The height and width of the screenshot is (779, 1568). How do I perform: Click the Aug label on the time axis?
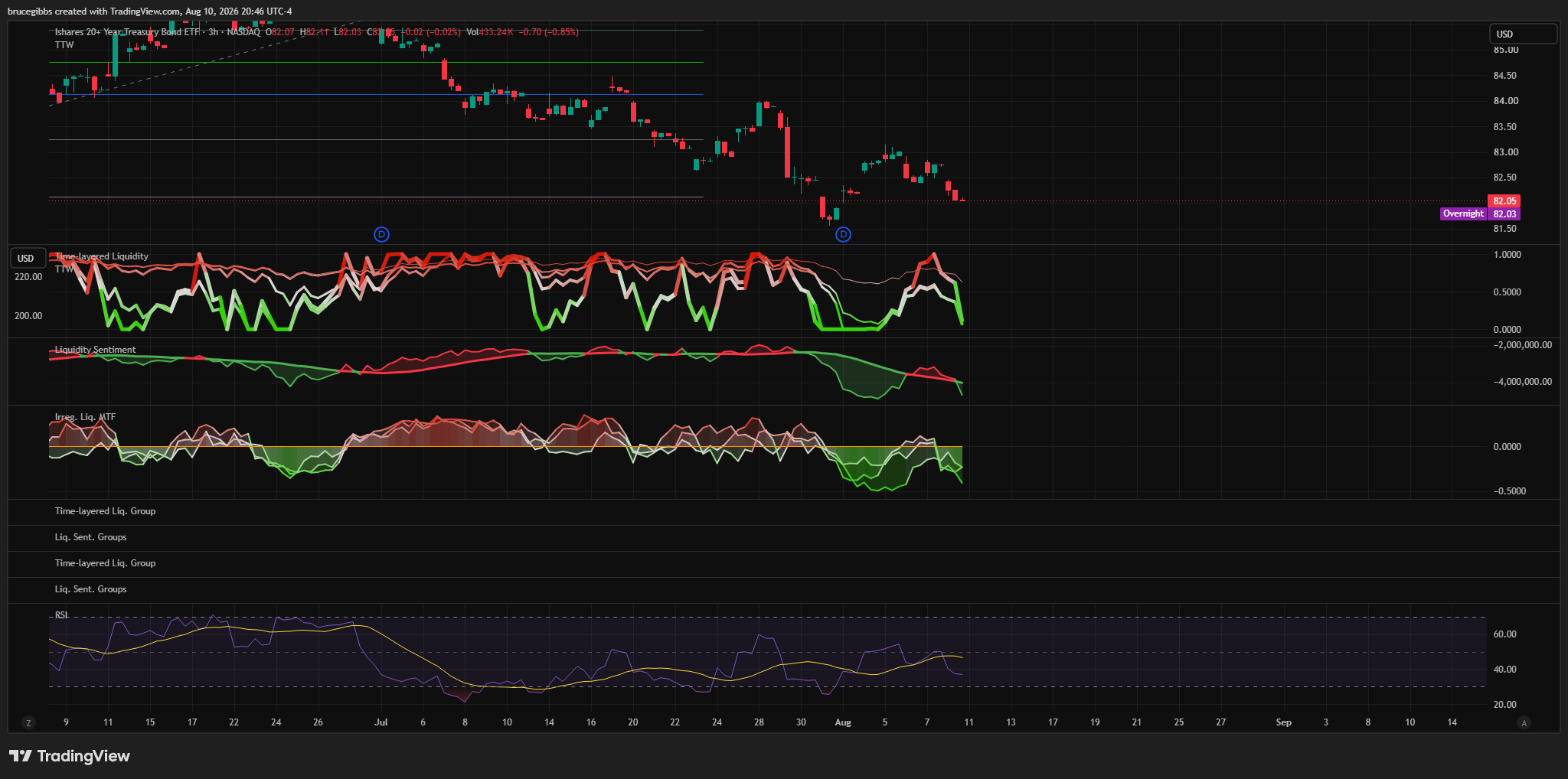tap(843, 722)
